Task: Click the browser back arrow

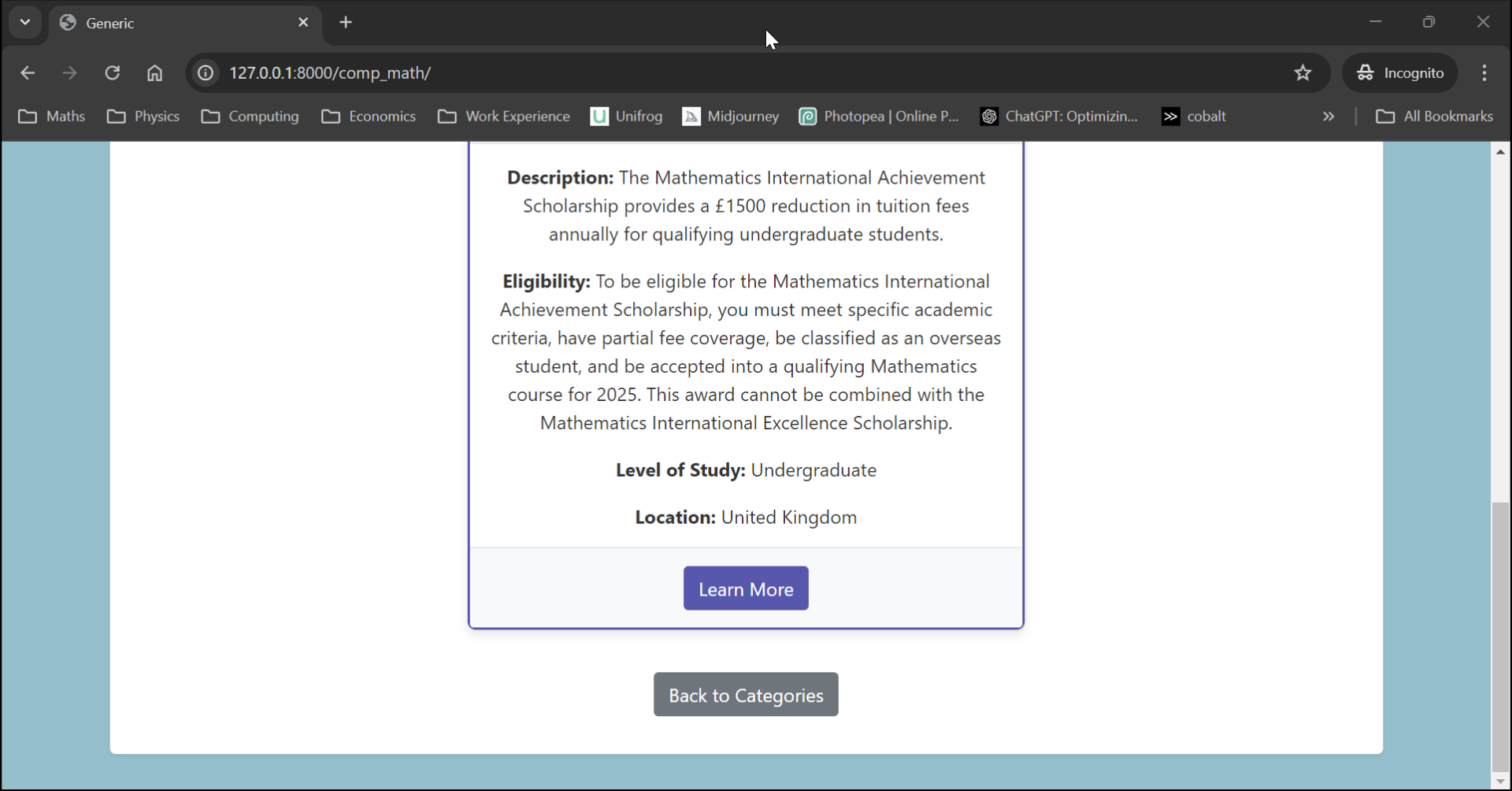Action: (x=28, y=73)
